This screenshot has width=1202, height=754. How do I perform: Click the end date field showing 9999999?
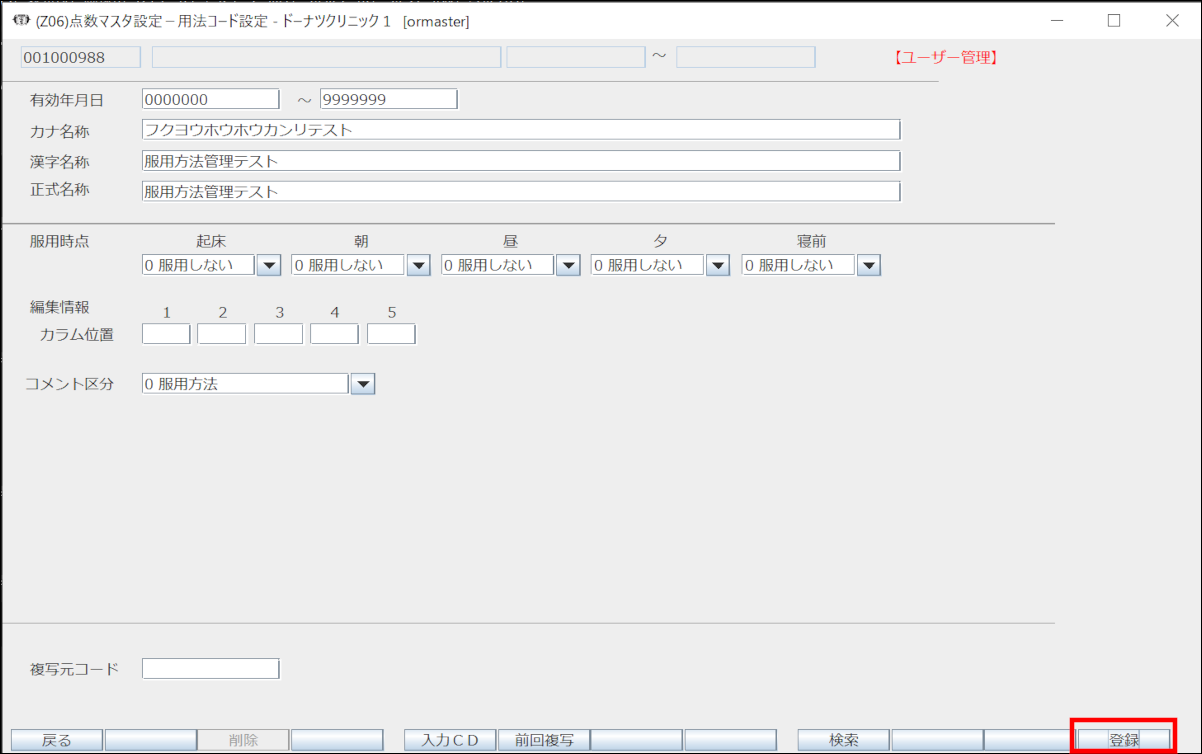(x=388, y=99)
